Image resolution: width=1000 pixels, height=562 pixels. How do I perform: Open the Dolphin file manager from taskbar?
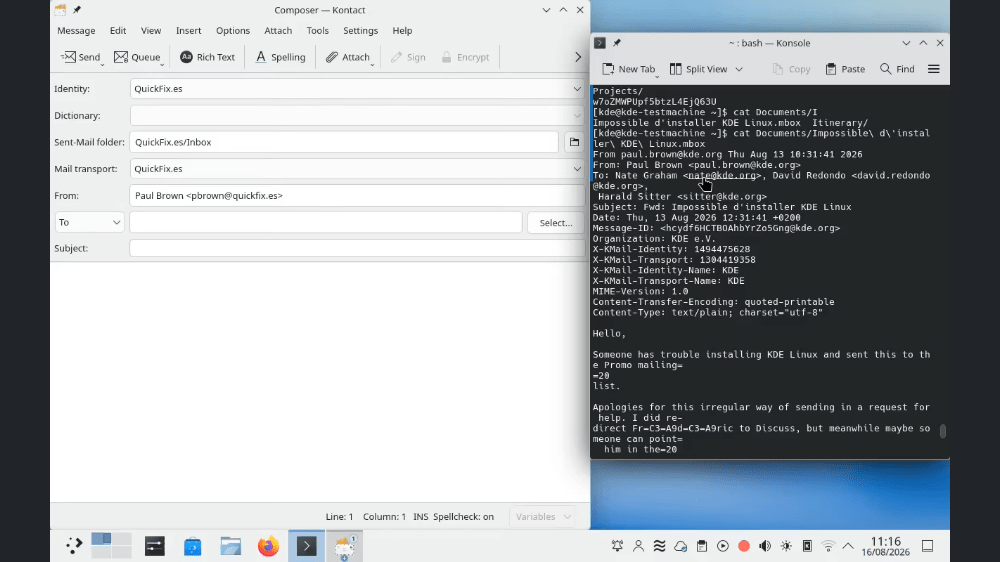click(x=230, y=546)
